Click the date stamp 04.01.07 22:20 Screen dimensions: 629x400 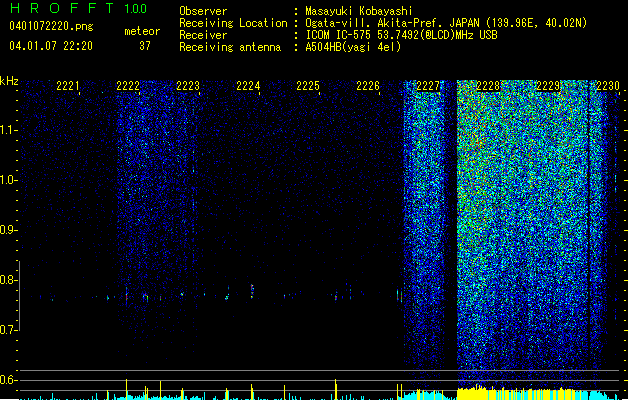click(x=51, y=46)
